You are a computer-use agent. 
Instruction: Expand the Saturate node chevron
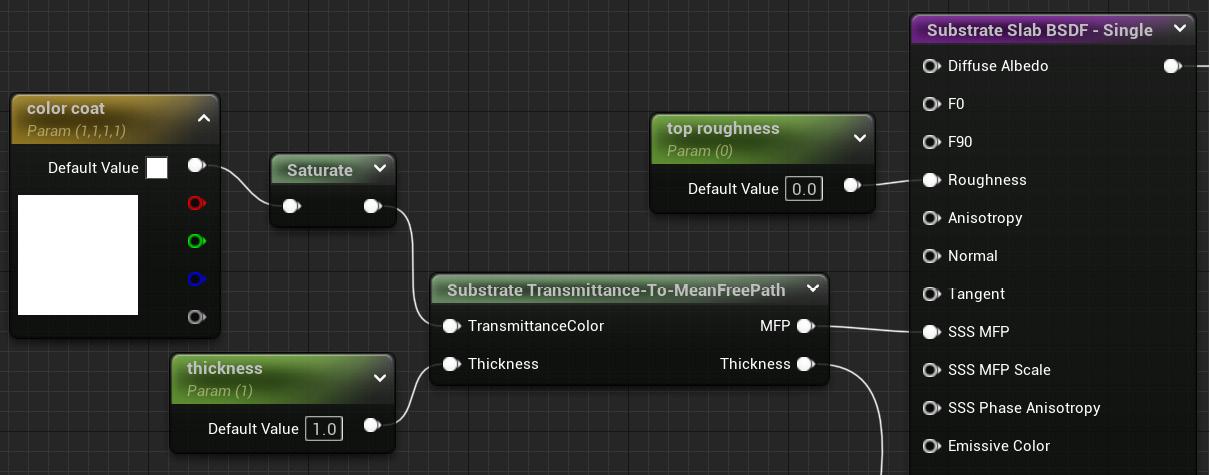pyautogui.click(x=380, y=169)
